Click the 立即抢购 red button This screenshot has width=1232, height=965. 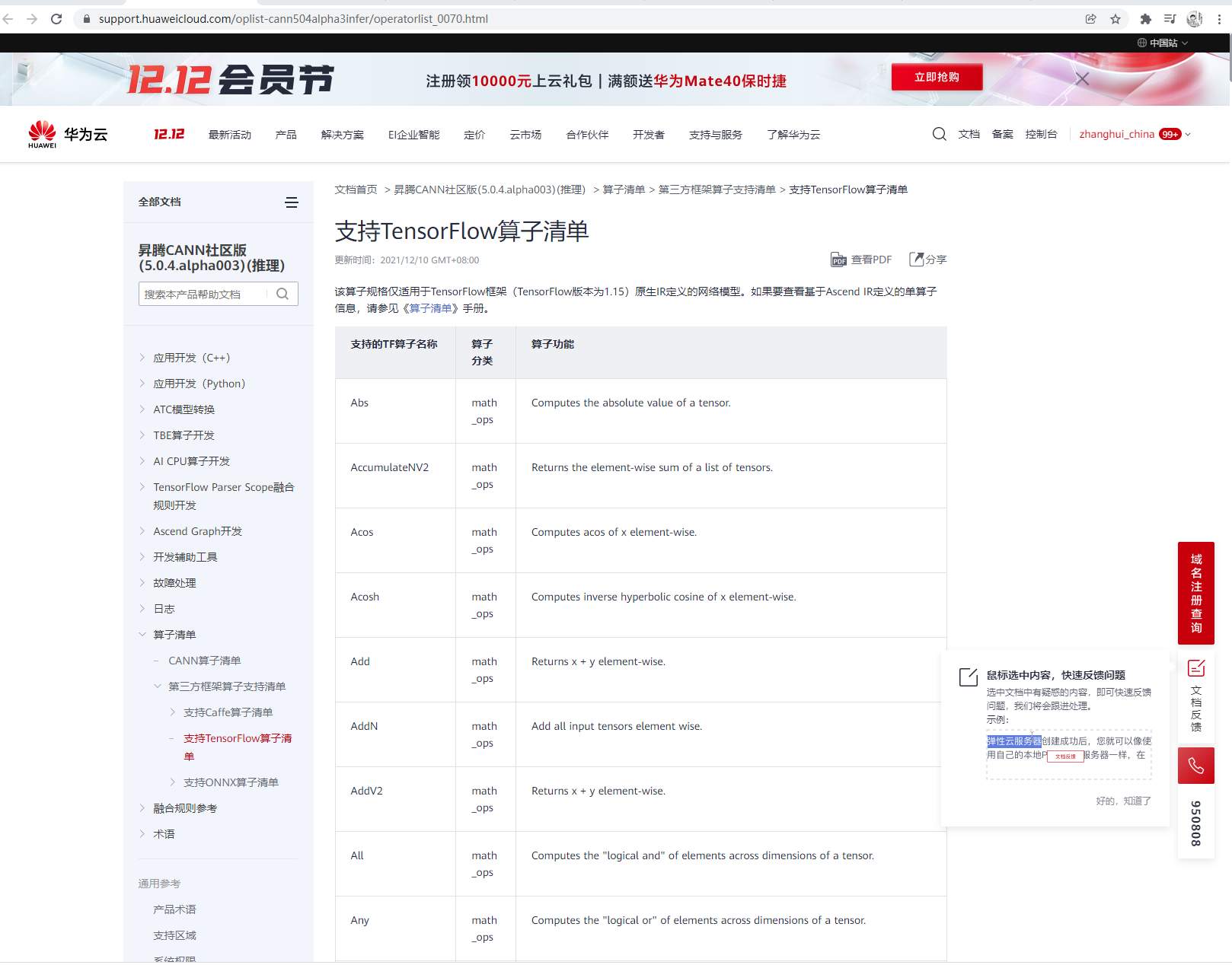pyautogui.click(x=937, y=77)
